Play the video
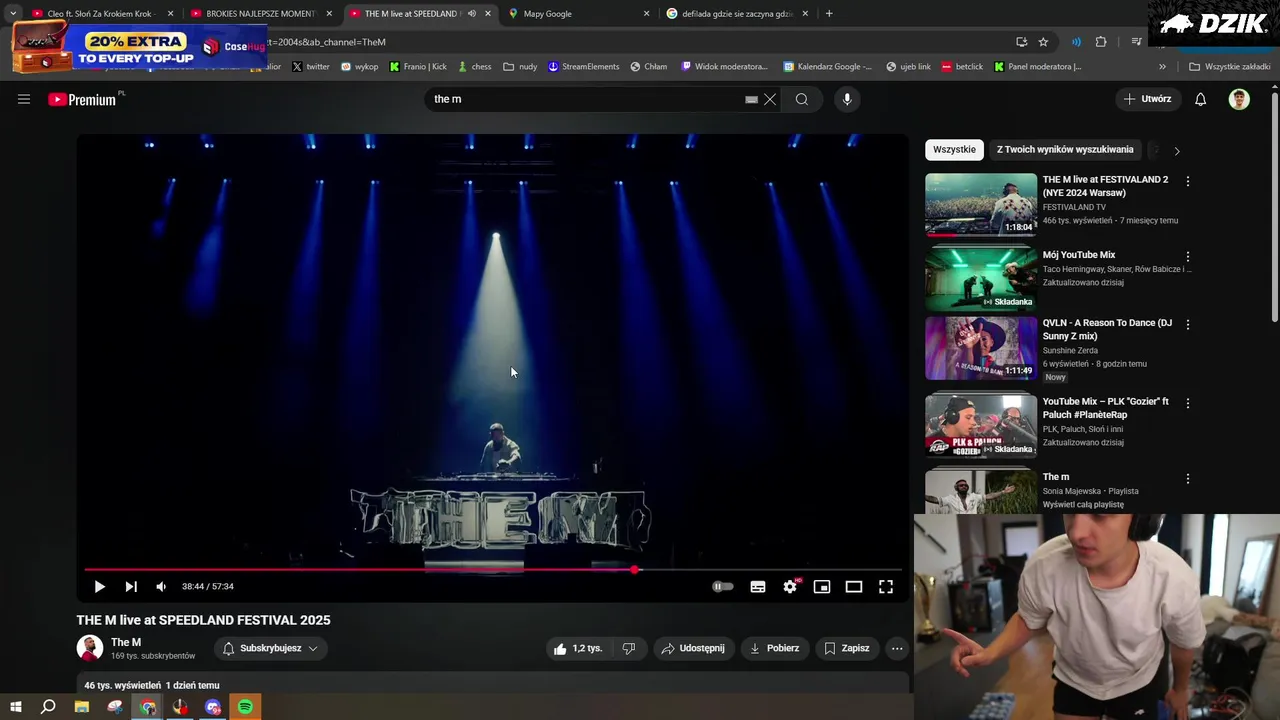 (99, 587)
